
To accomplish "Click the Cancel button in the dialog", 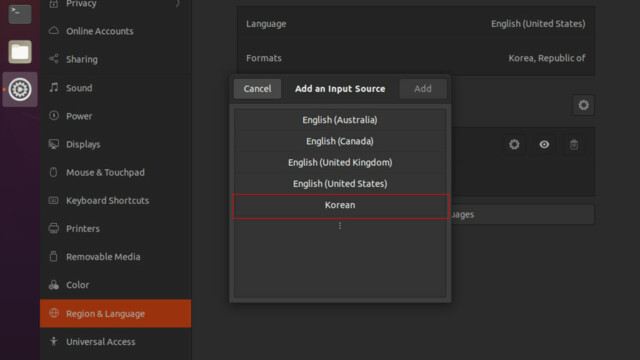I will tap(257, 89).
